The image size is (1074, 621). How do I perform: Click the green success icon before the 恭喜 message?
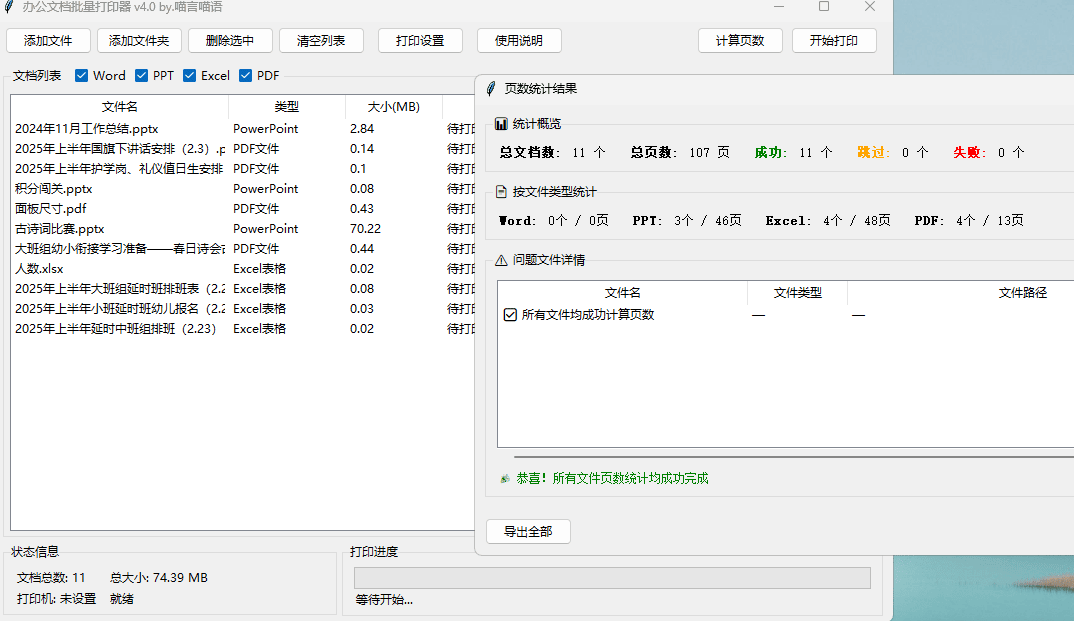tap(503, 479)
